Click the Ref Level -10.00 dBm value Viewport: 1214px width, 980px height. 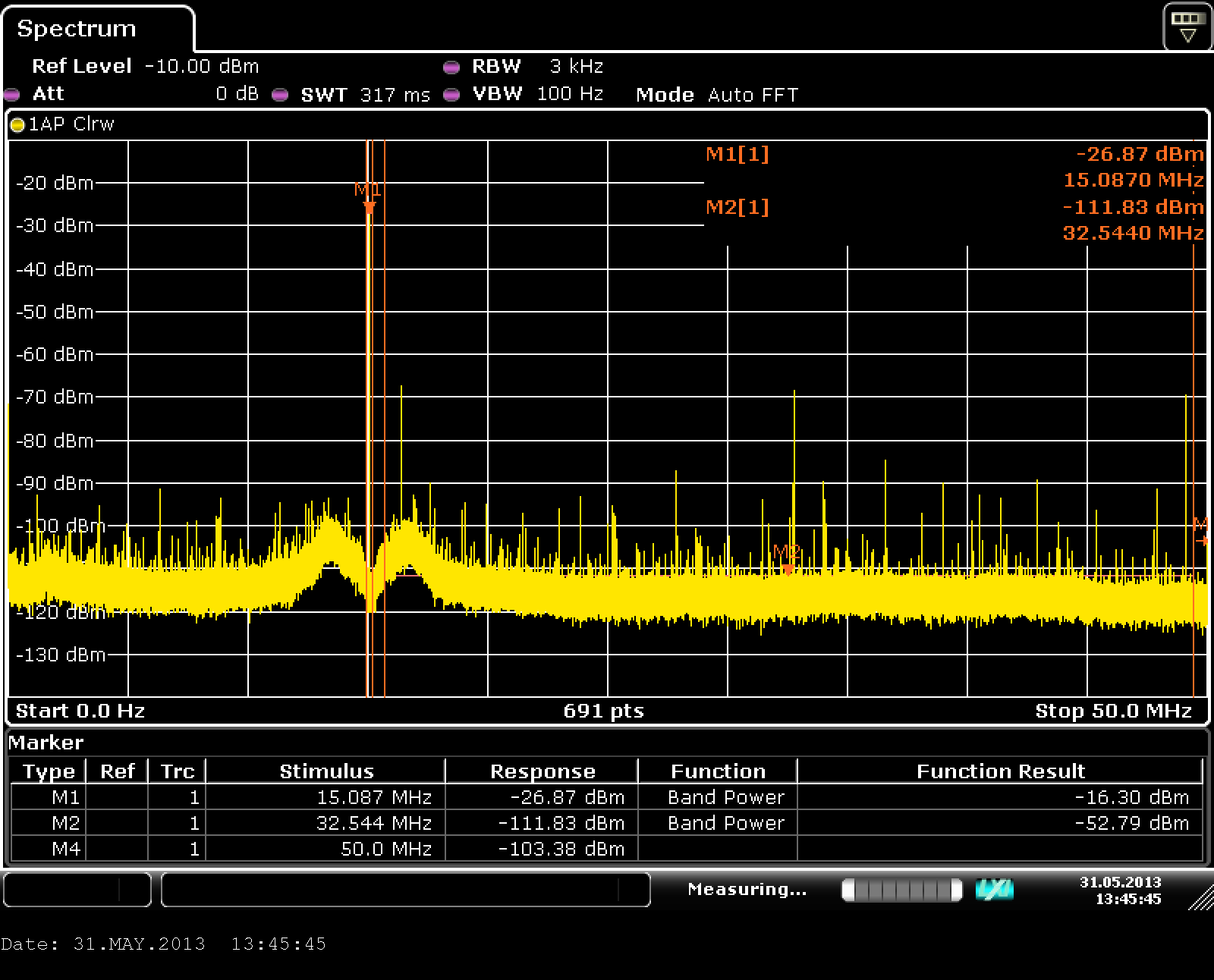point(201,67)
